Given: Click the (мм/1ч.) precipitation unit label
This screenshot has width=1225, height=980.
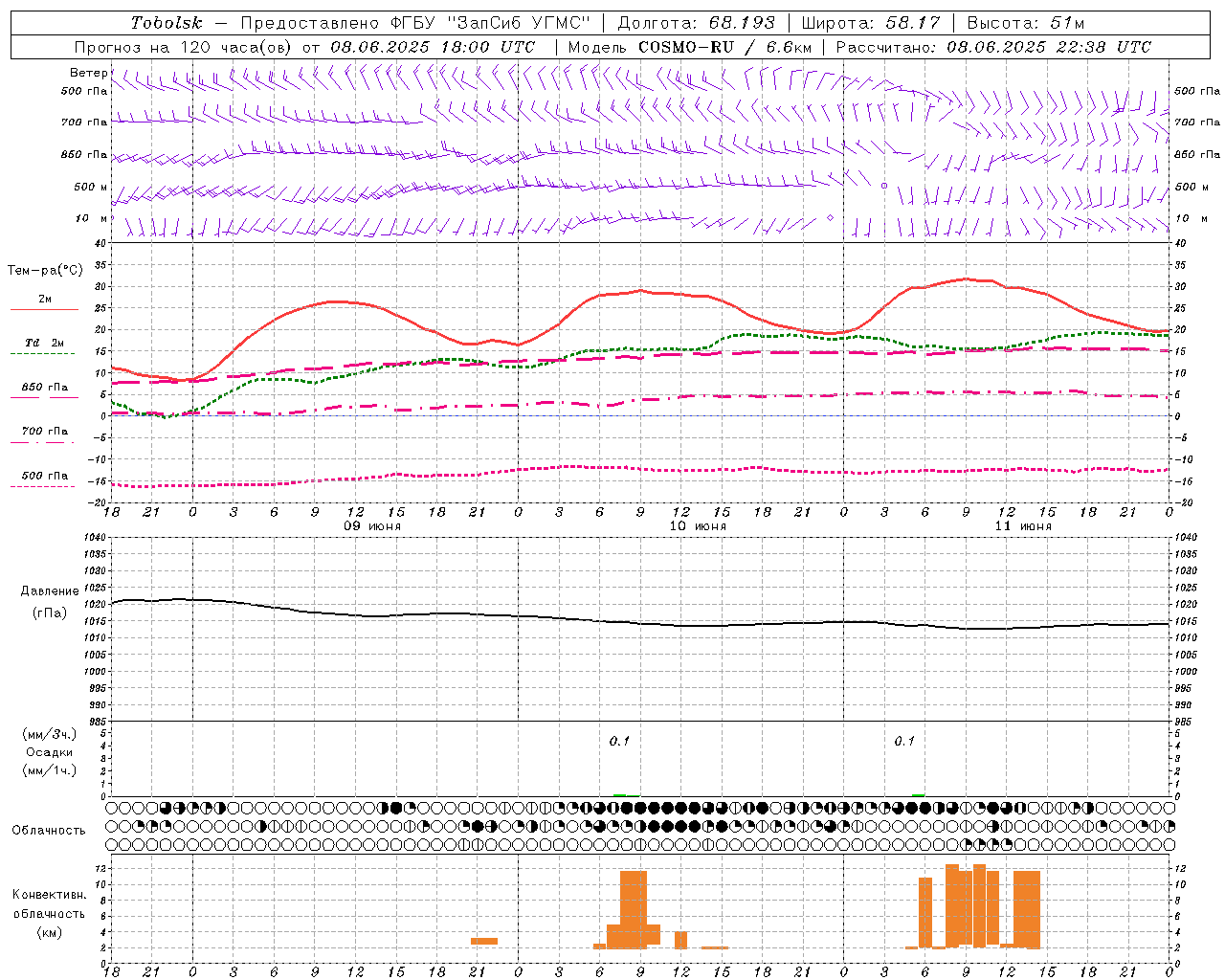Looking at the screenshot, I should pyautogui.click(x=50, y=770).
